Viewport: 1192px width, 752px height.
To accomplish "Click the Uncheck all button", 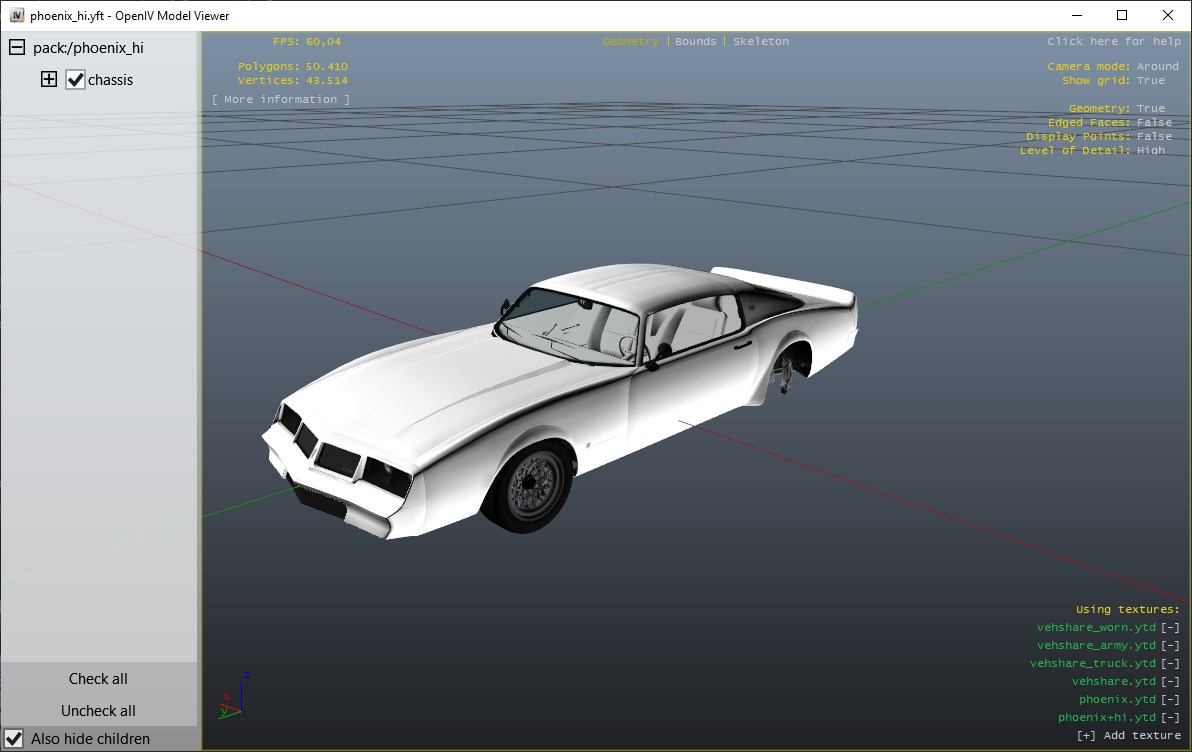I will (x=98, y=710).
